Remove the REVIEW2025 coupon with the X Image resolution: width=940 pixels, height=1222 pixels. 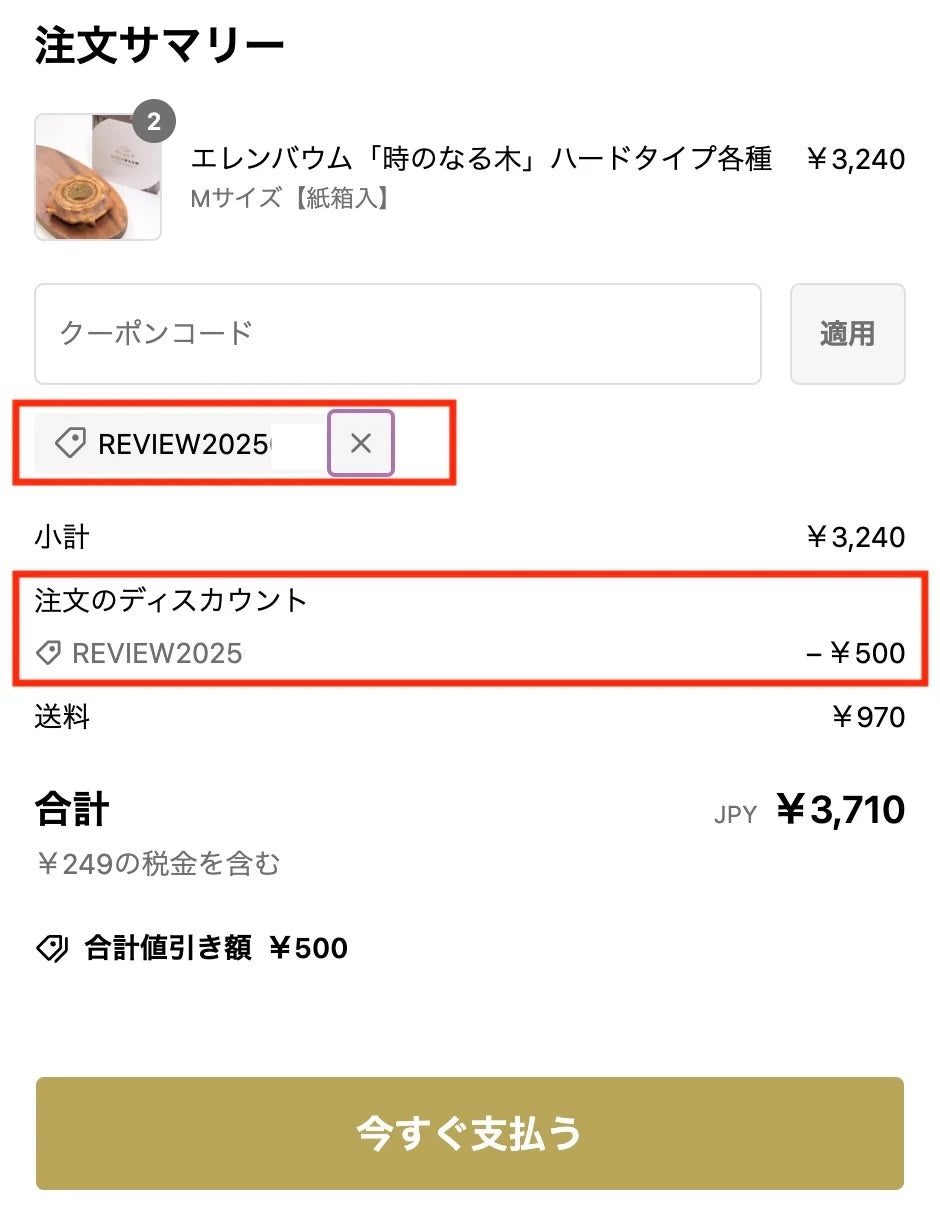click(361, 443)
